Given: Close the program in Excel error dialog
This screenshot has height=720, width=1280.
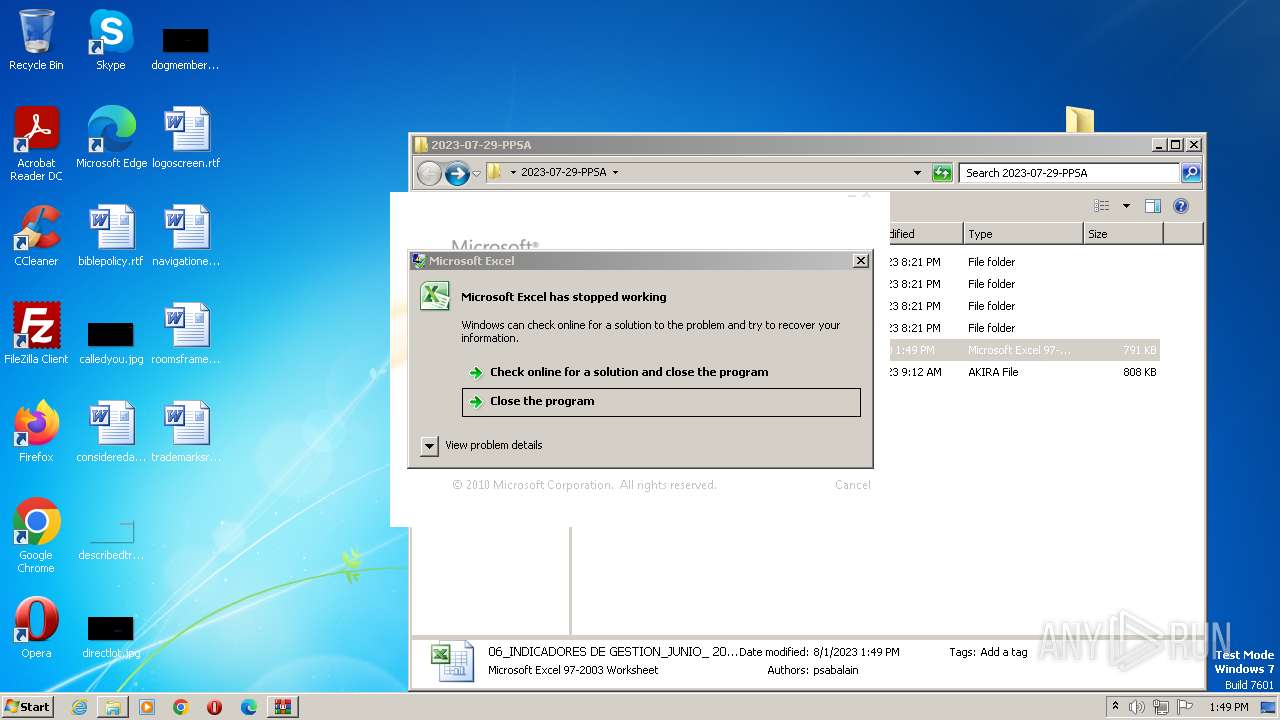Looking at the screenshot, I should coord(661,401).
